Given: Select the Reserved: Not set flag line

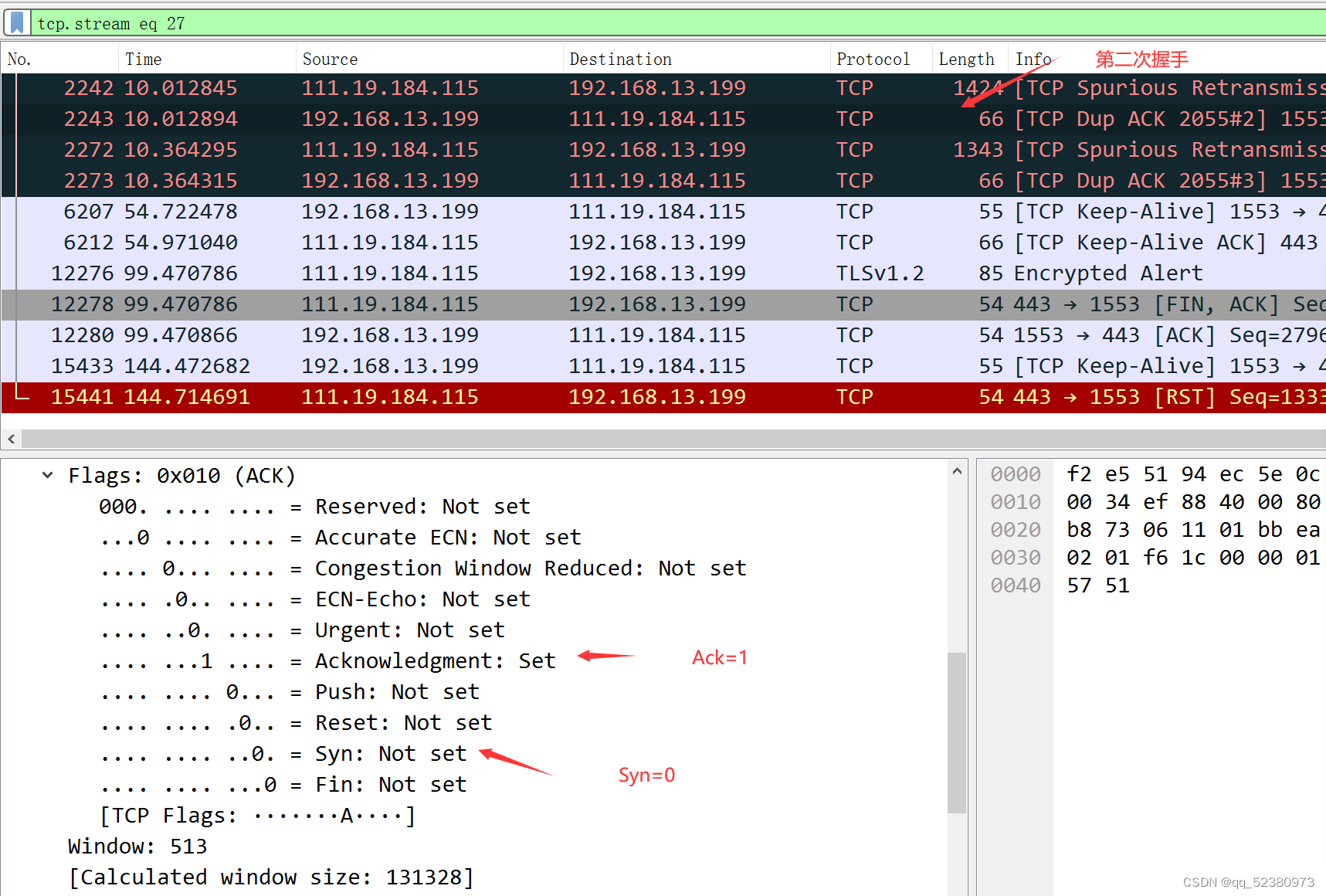Looking at the screenshot, I should [x=314, y=507].
